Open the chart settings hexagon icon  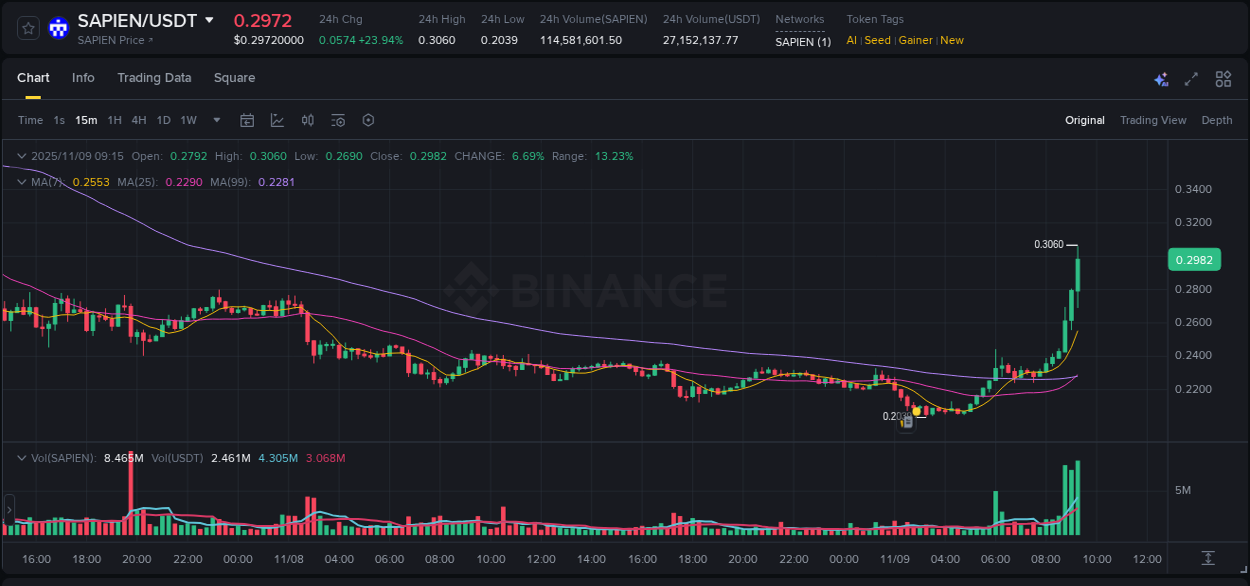point(367,119)
